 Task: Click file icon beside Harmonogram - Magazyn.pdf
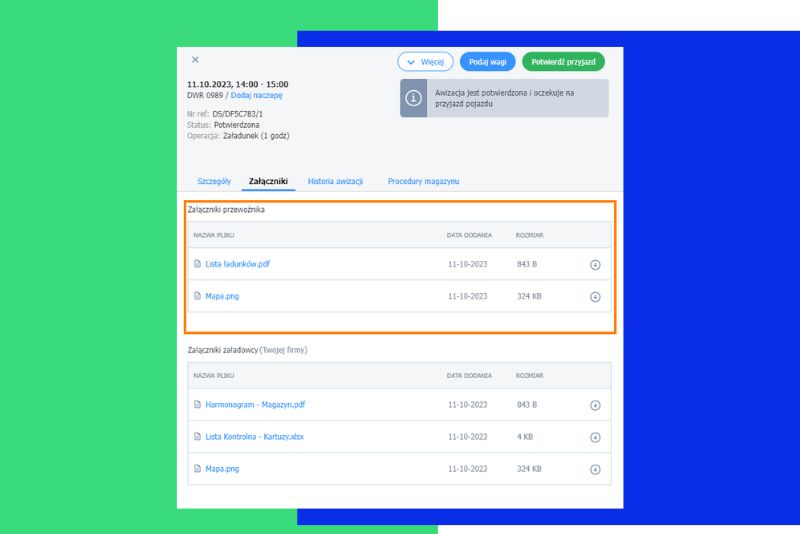tap(198, 405)
